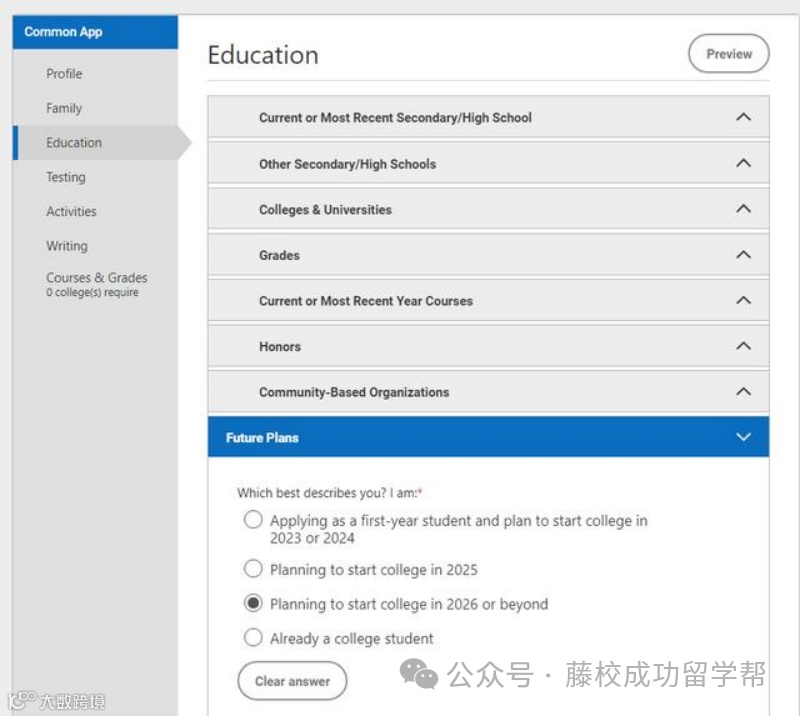Toggle chevron for Community-Based Organizations
The image size is (800, 717).
(743, 391)
